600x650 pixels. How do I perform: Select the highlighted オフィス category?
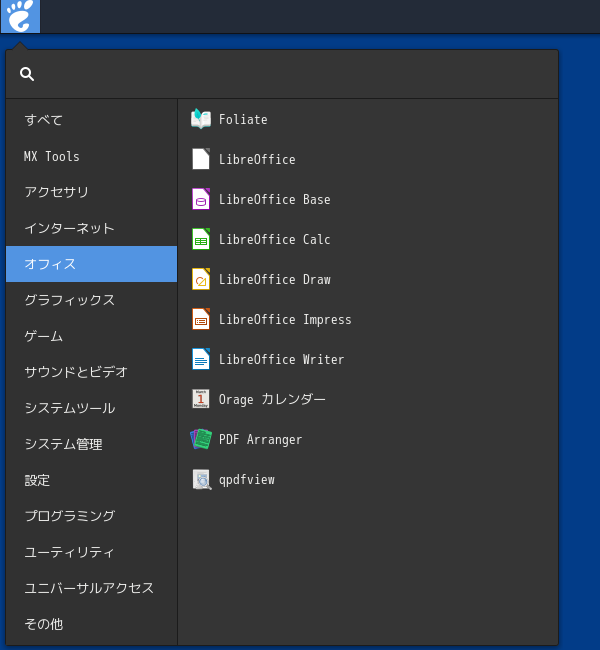(x=92, y=264)
